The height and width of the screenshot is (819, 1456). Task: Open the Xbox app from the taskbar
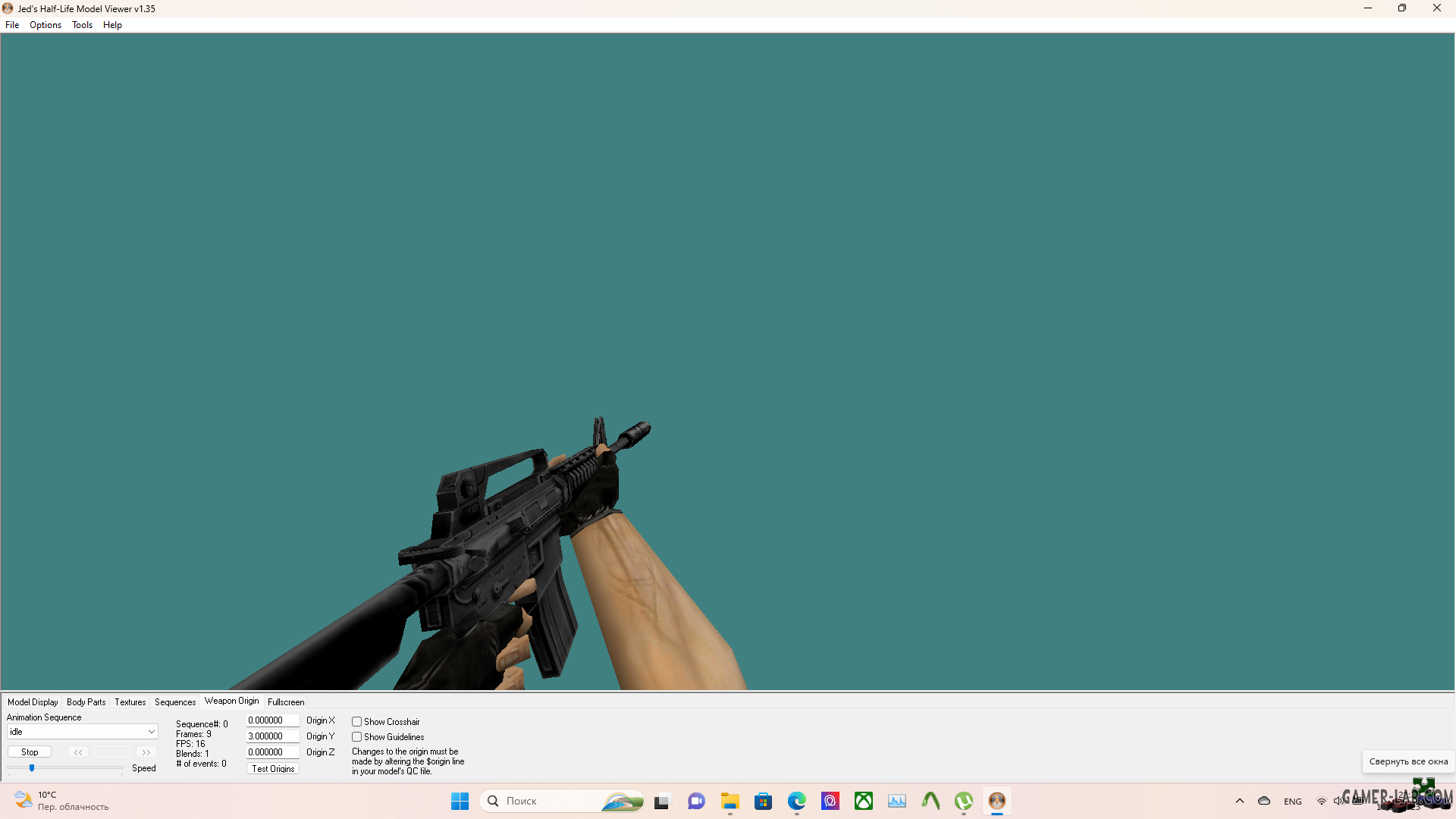863,802
